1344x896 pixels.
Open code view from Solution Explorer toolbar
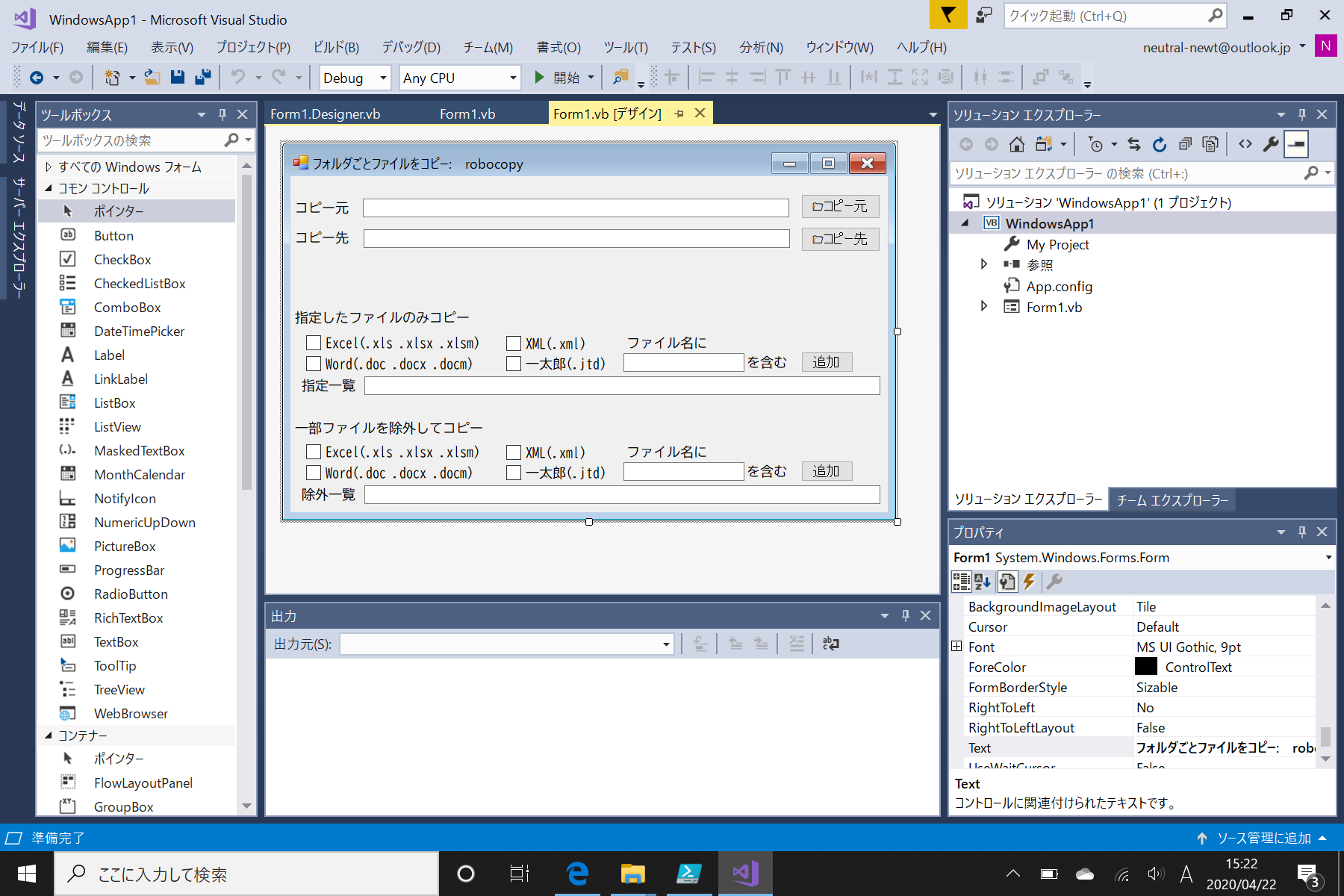pyautogui.click(x=1245, y=143)
